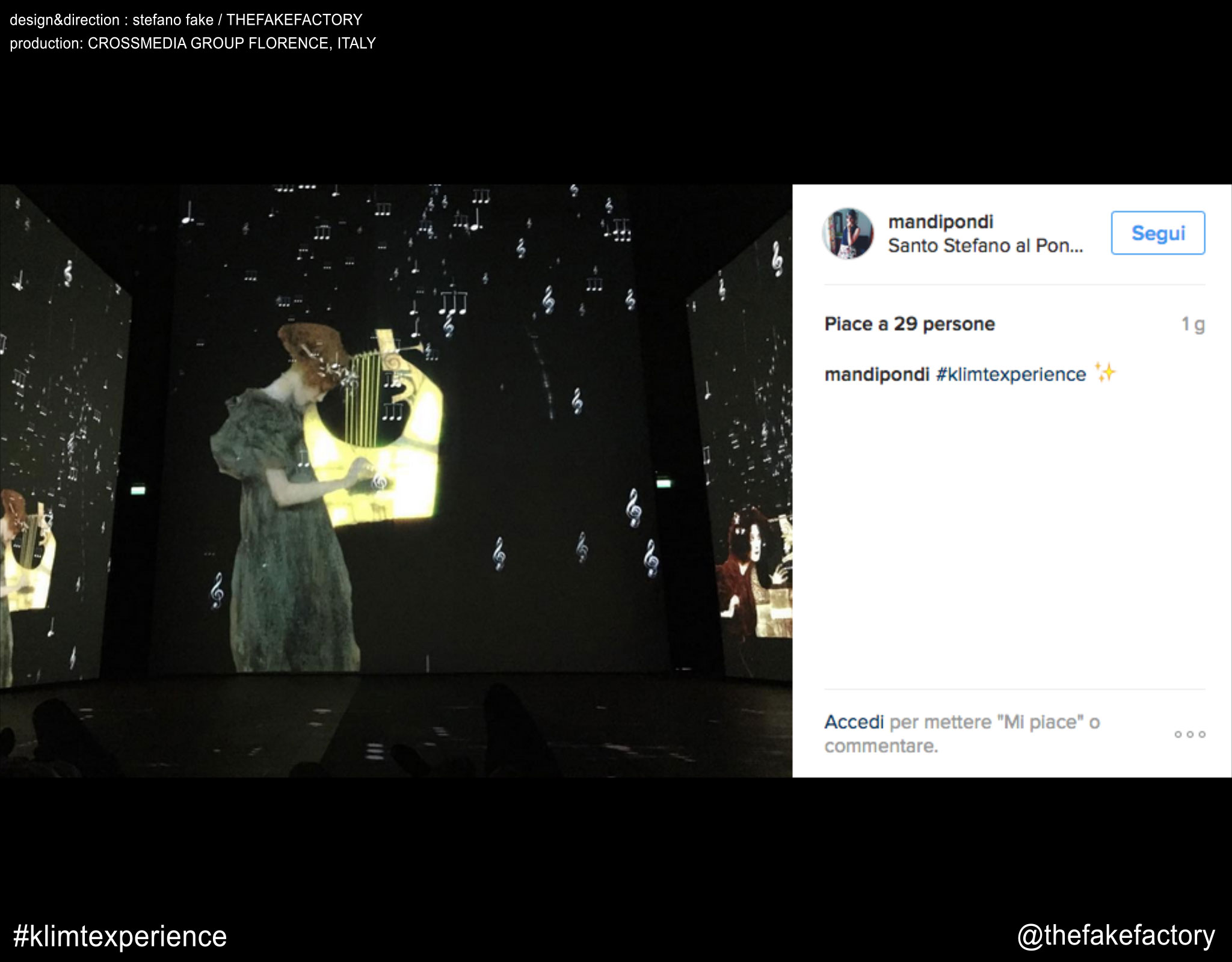This screenshot has height=962, width=1232.
Task: Select the @thefakefactory footer handle
Action: pyautogui.click(x=1116, y=936)
